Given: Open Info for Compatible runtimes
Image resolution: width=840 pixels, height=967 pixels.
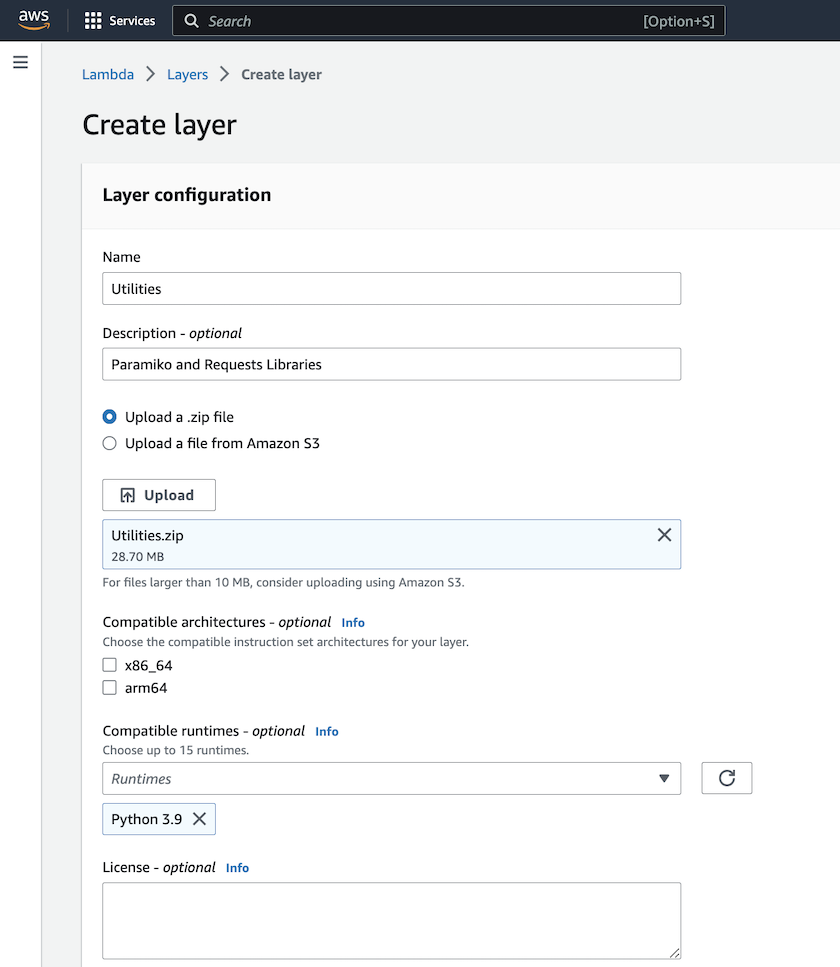Looking at the screenshot, I should [x=327, y=731].
